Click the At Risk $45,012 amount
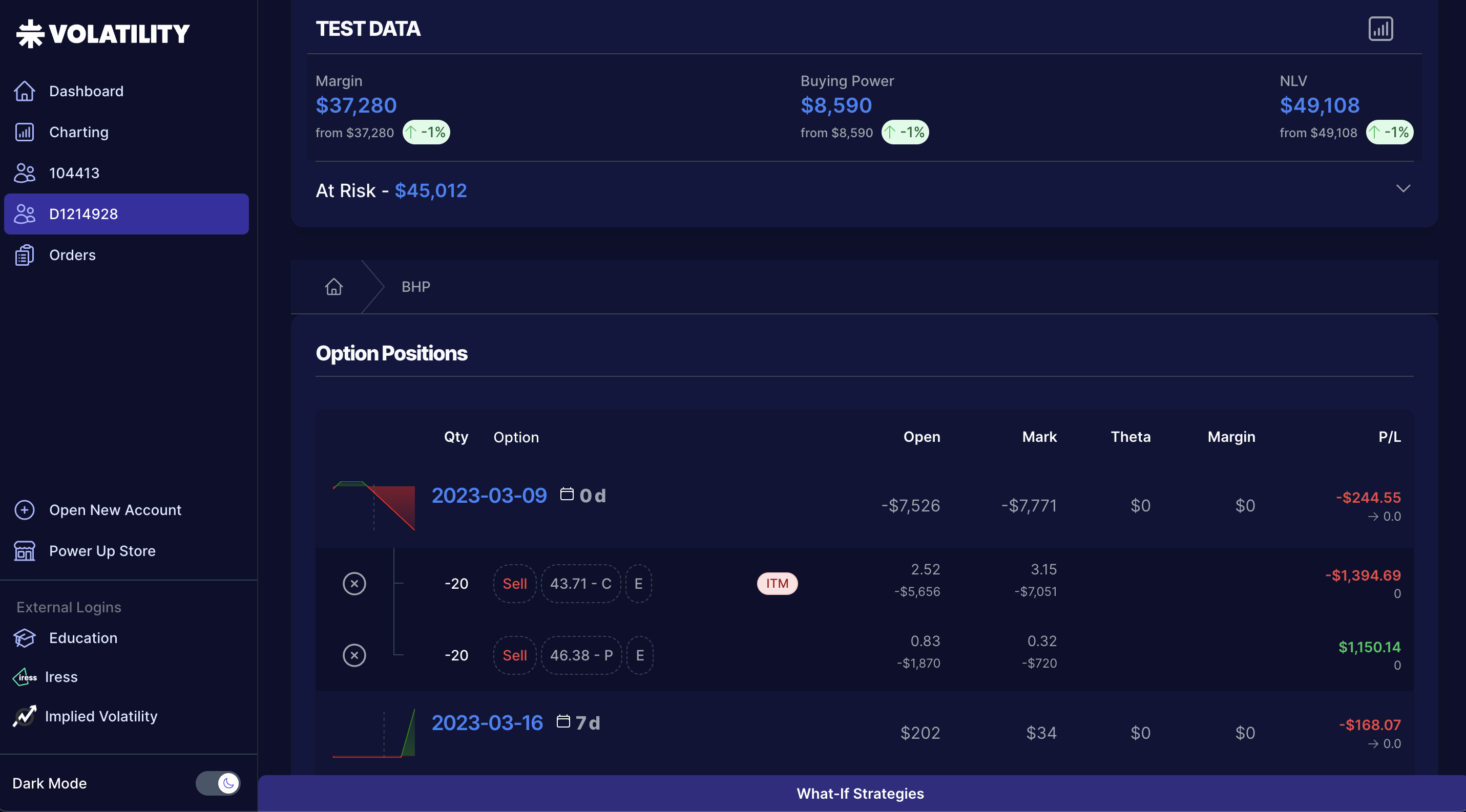1466x812 pixels. (431, 190)
